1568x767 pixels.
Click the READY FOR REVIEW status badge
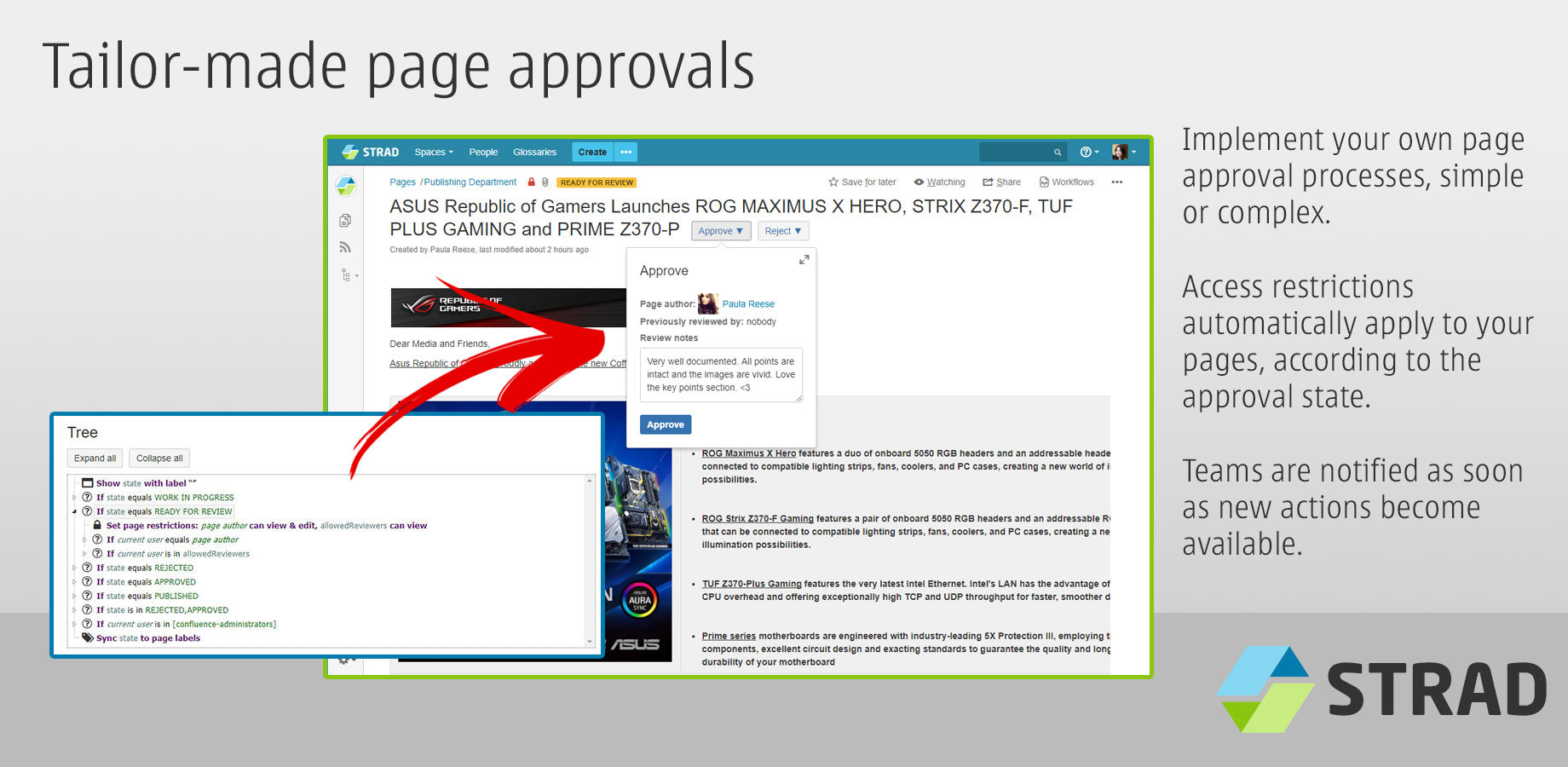point(597,182)
